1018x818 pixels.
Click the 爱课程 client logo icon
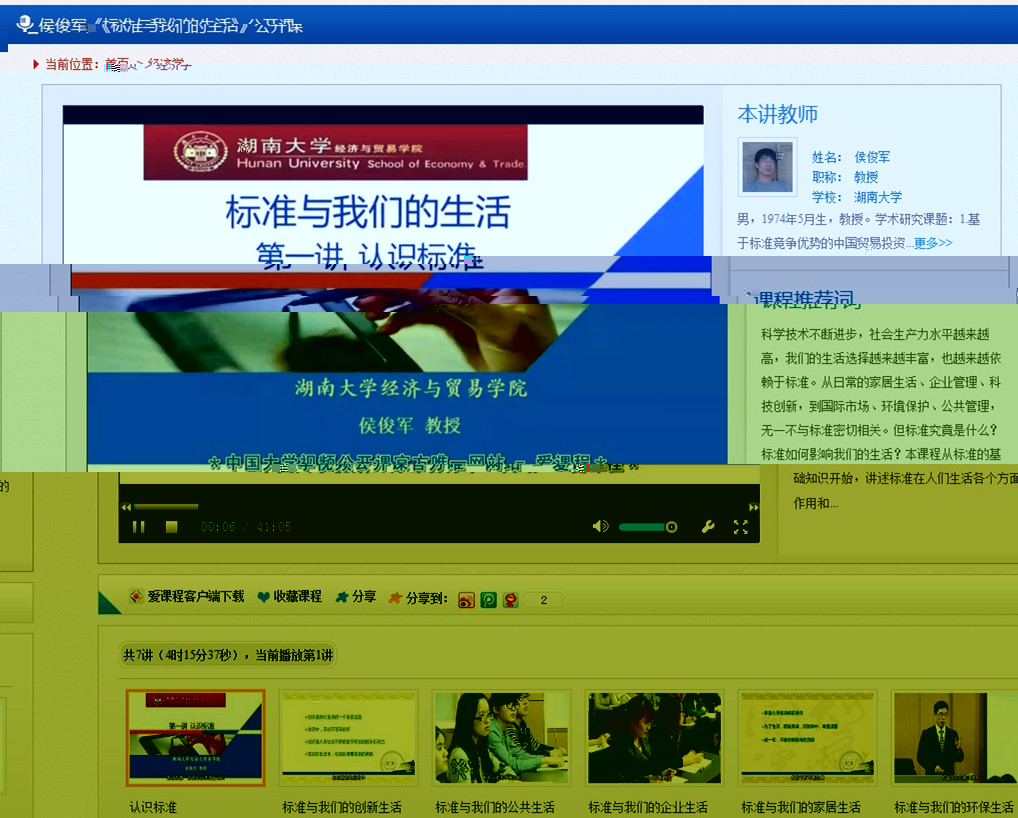tap(136, 597)
